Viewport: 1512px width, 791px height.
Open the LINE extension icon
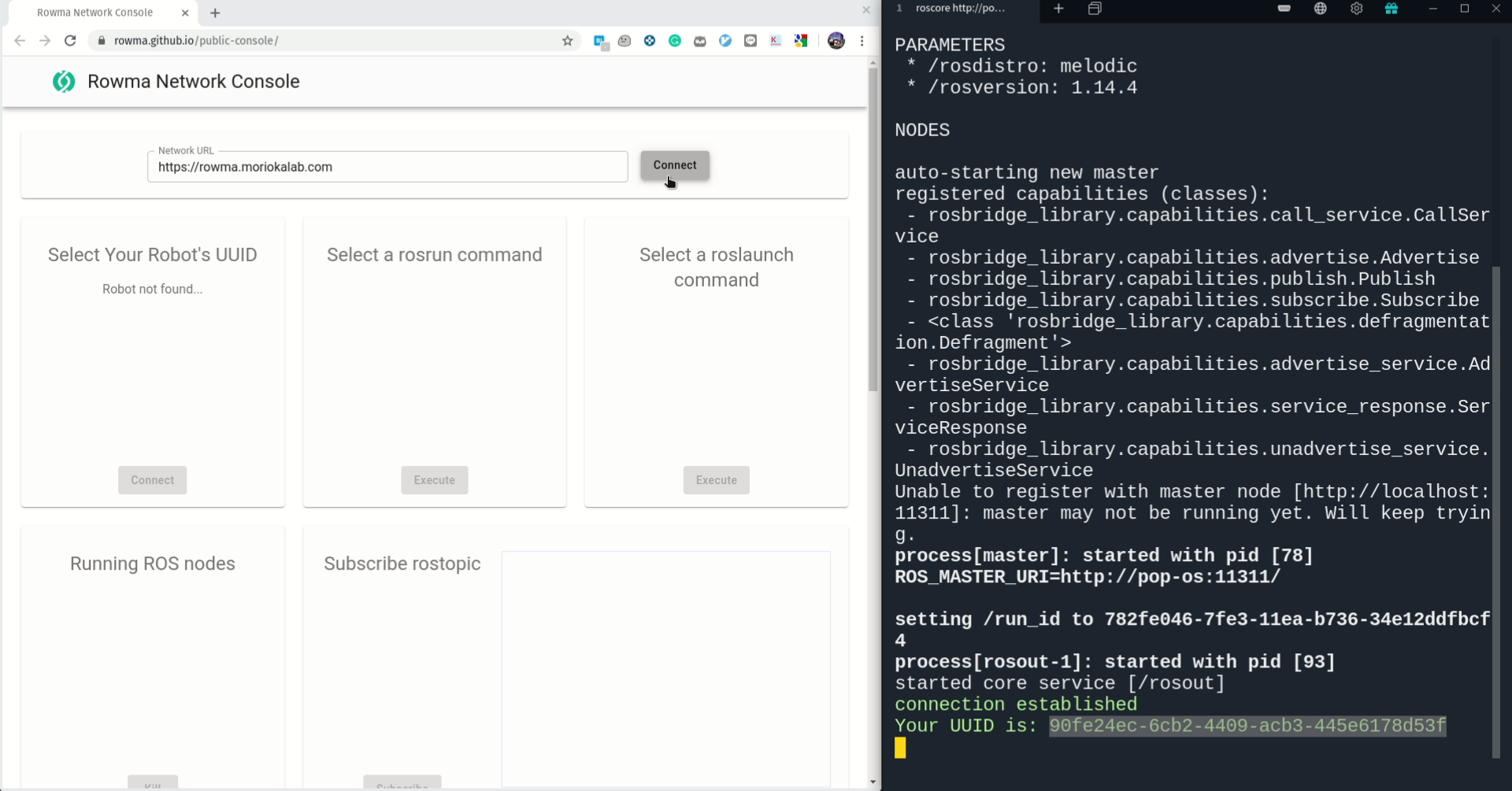pos(750,41)
